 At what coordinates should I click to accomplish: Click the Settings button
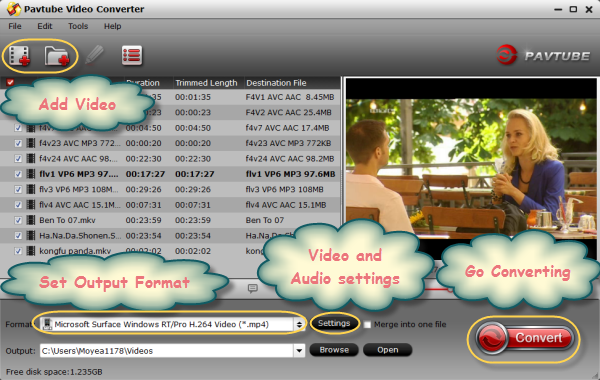334,323
